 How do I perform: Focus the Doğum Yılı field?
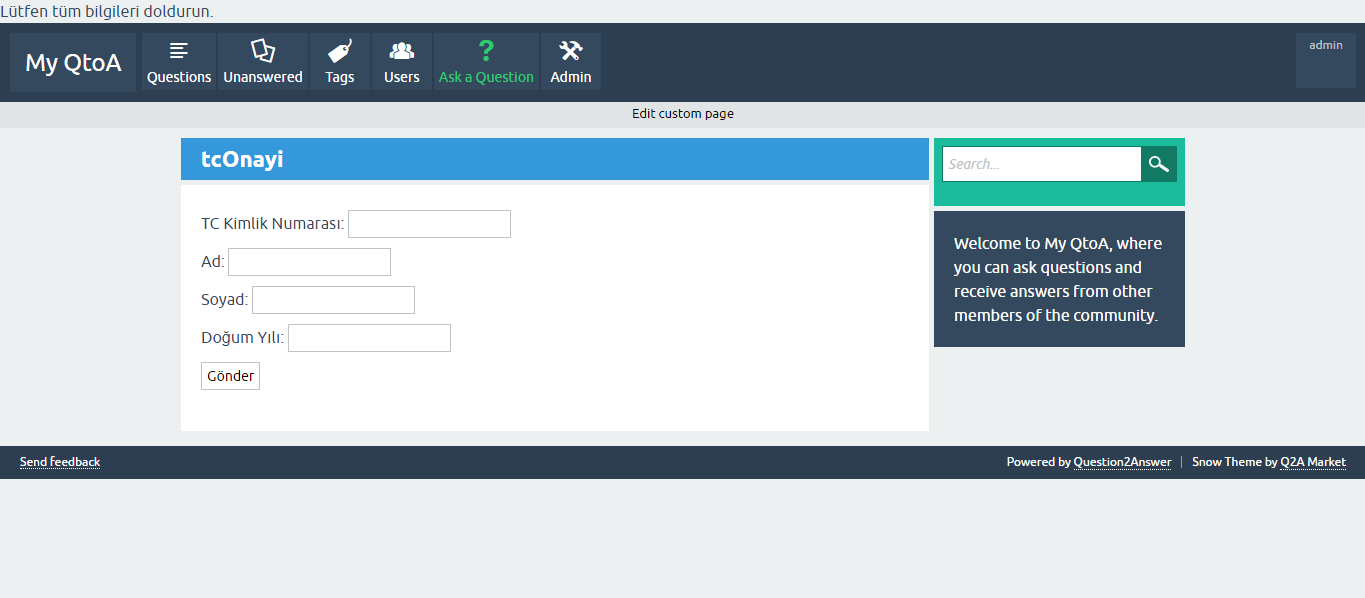point(369,338)
